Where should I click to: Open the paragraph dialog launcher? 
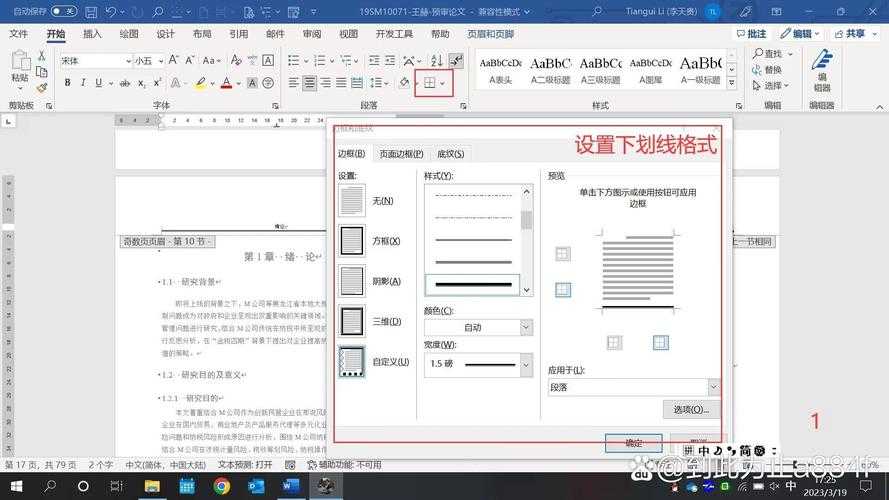(463, 106)
